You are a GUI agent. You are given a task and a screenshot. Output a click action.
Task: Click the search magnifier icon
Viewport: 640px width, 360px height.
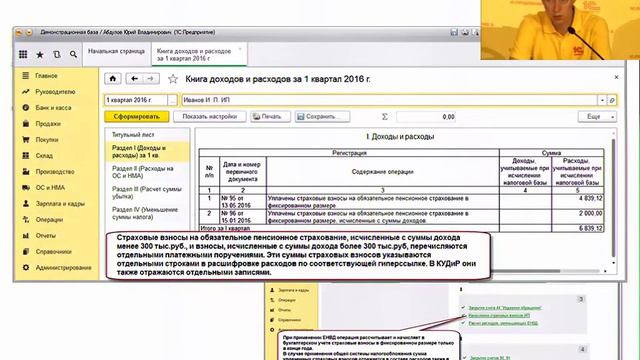[x=73, y=54]
